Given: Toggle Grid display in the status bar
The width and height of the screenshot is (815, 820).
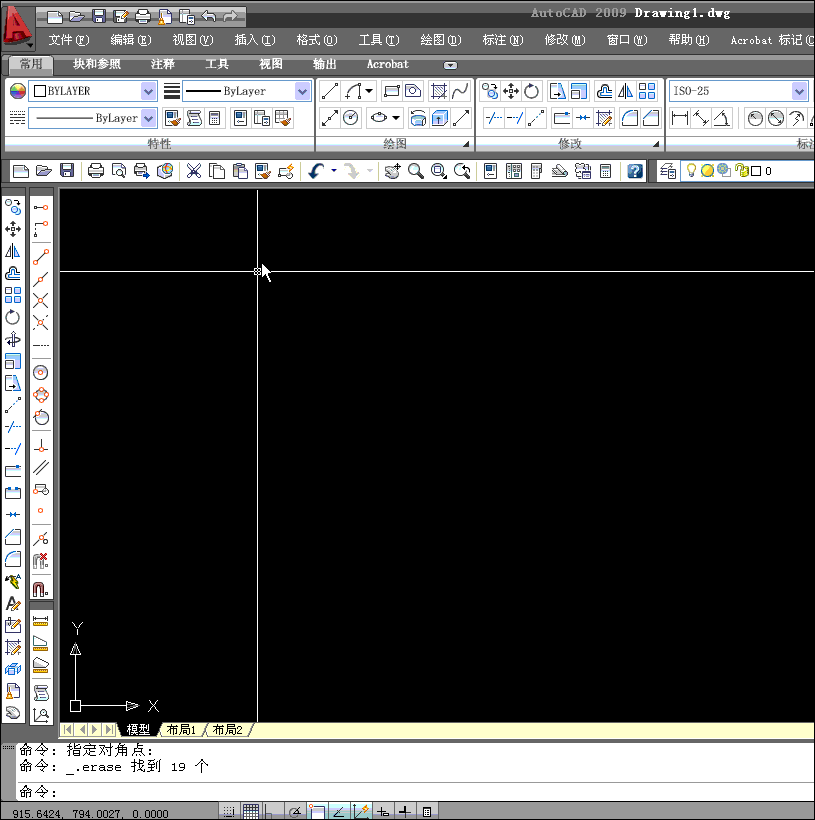Looking at the screenshot, I should [x=251, y=812].
